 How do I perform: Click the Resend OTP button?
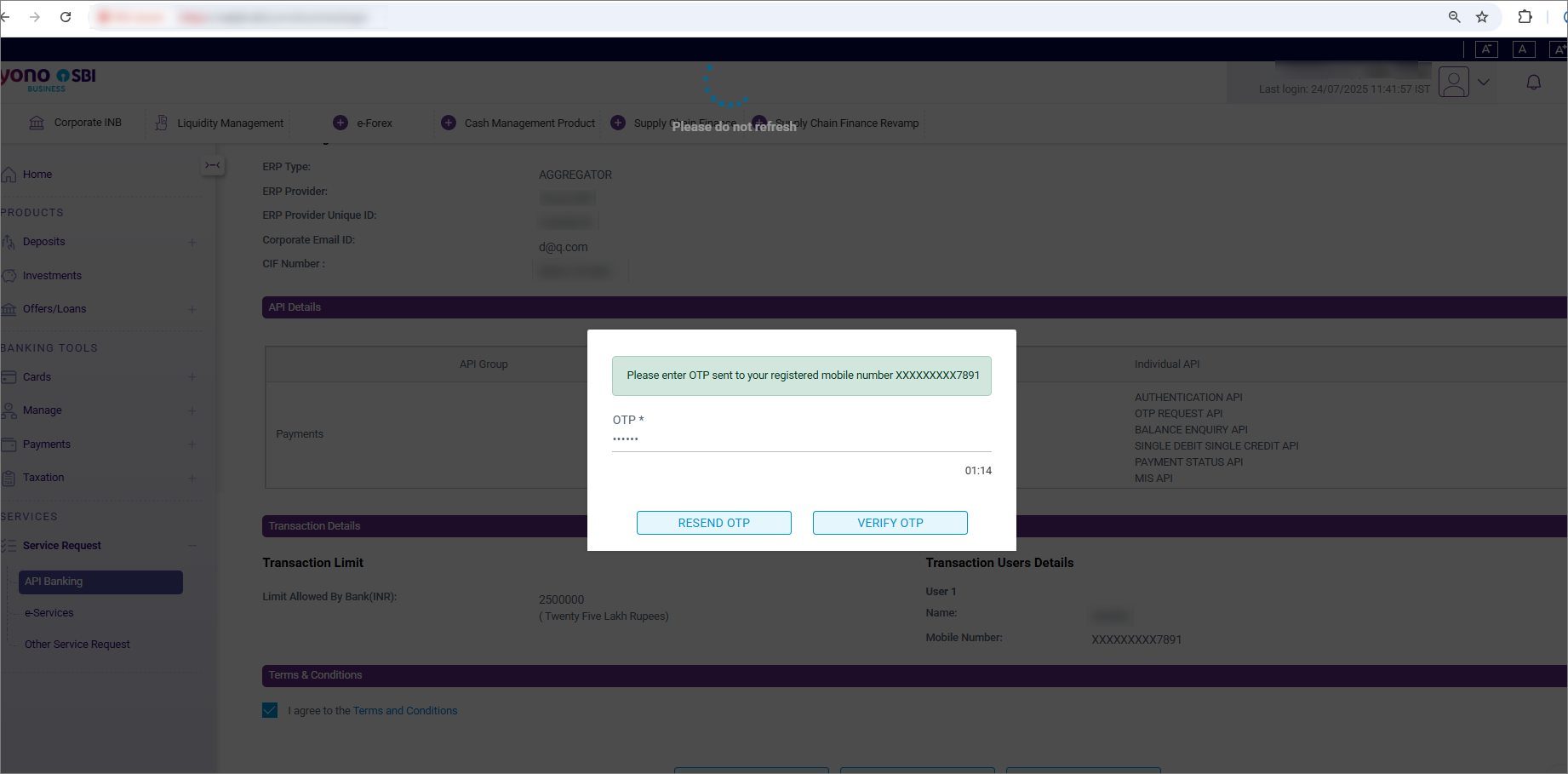click(x=713, y=523)
